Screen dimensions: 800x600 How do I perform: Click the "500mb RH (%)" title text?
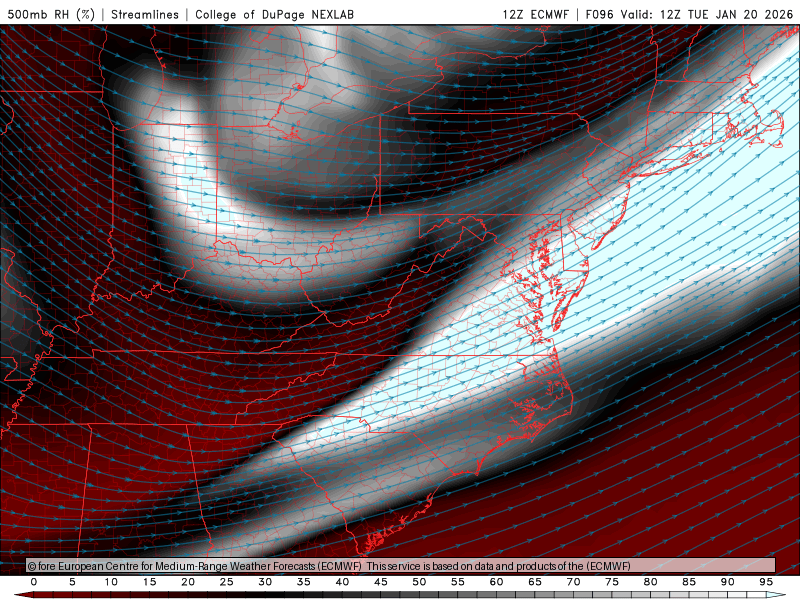[x=51, y=14]
